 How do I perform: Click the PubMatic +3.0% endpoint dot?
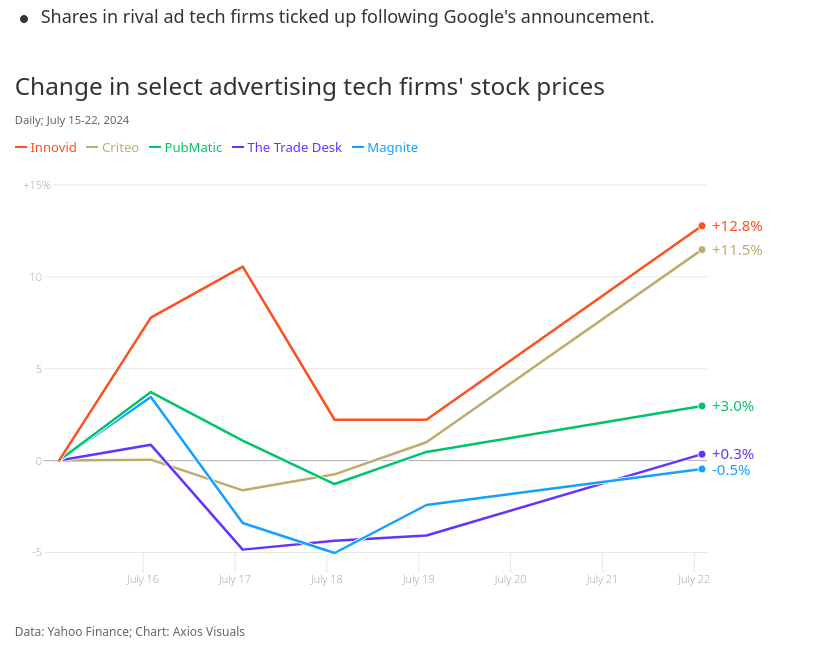pyautogui.click(x=702, y=406)
